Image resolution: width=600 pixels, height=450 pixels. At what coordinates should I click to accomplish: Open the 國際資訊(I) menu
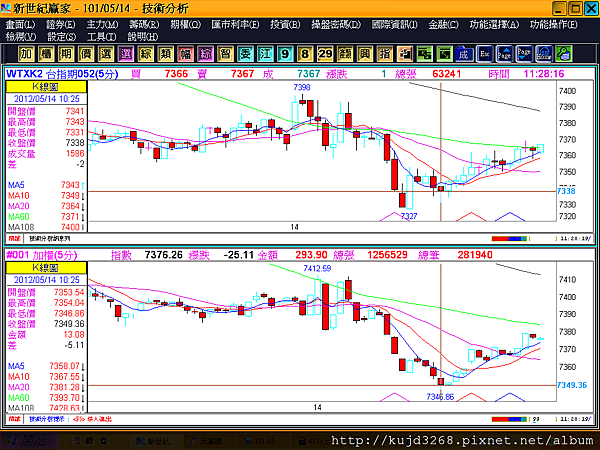[x=395, y=24]
